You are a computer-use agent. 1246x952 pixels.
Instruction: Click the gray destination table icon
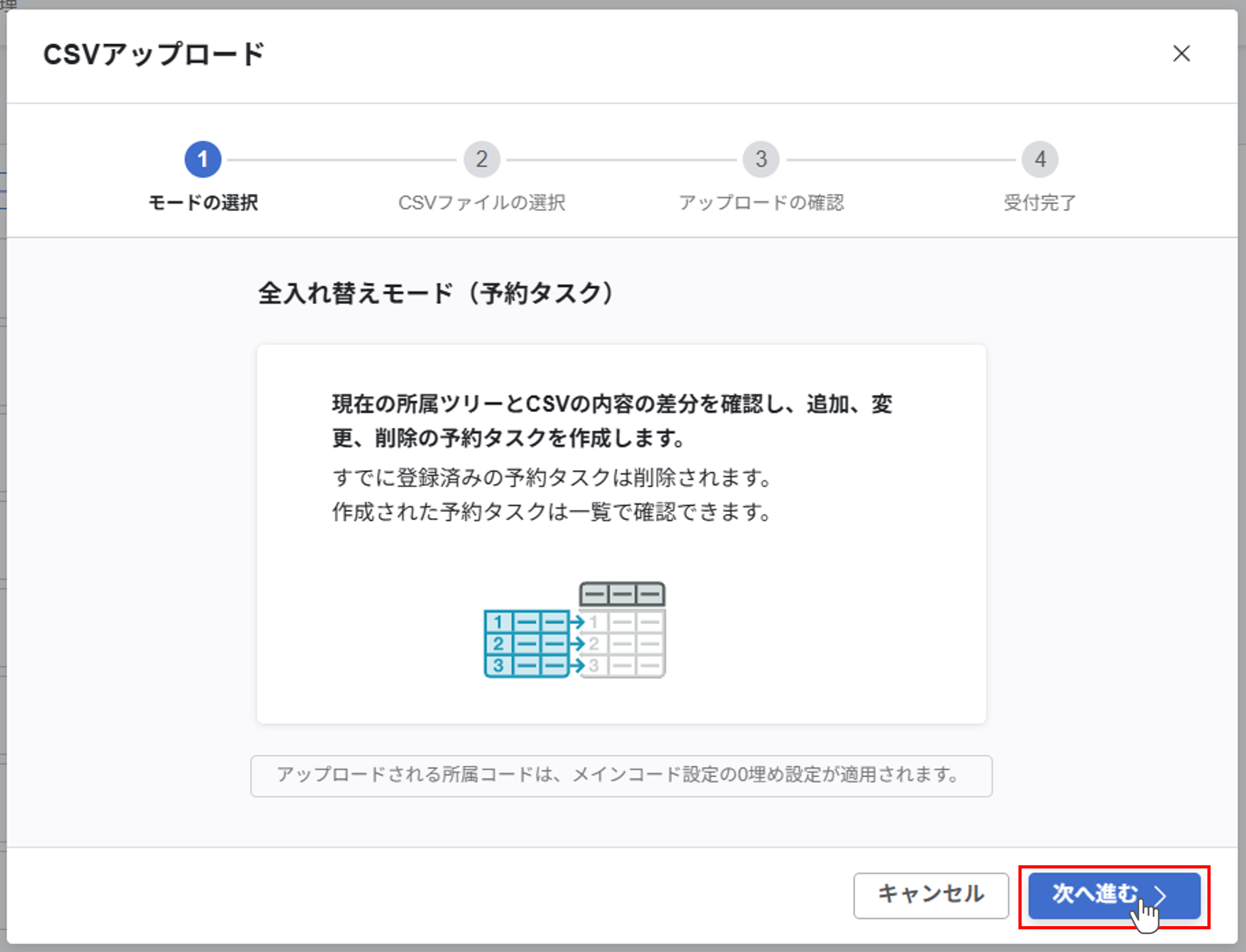pos(623,644)
